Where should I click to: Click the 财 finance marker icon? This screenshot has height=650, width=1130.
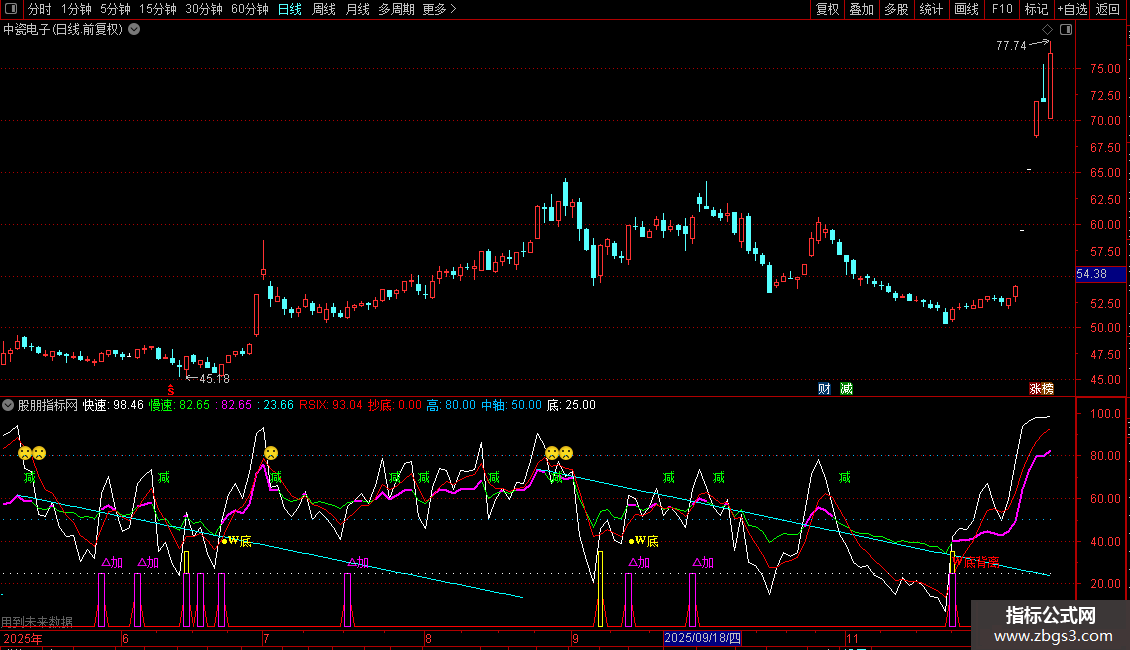point(824,388)
